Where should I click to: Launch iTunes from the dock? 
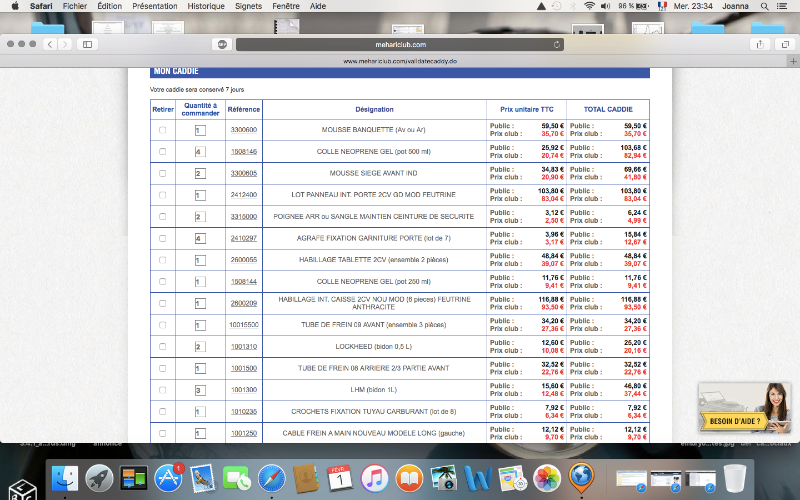click(x=374, y=478)
